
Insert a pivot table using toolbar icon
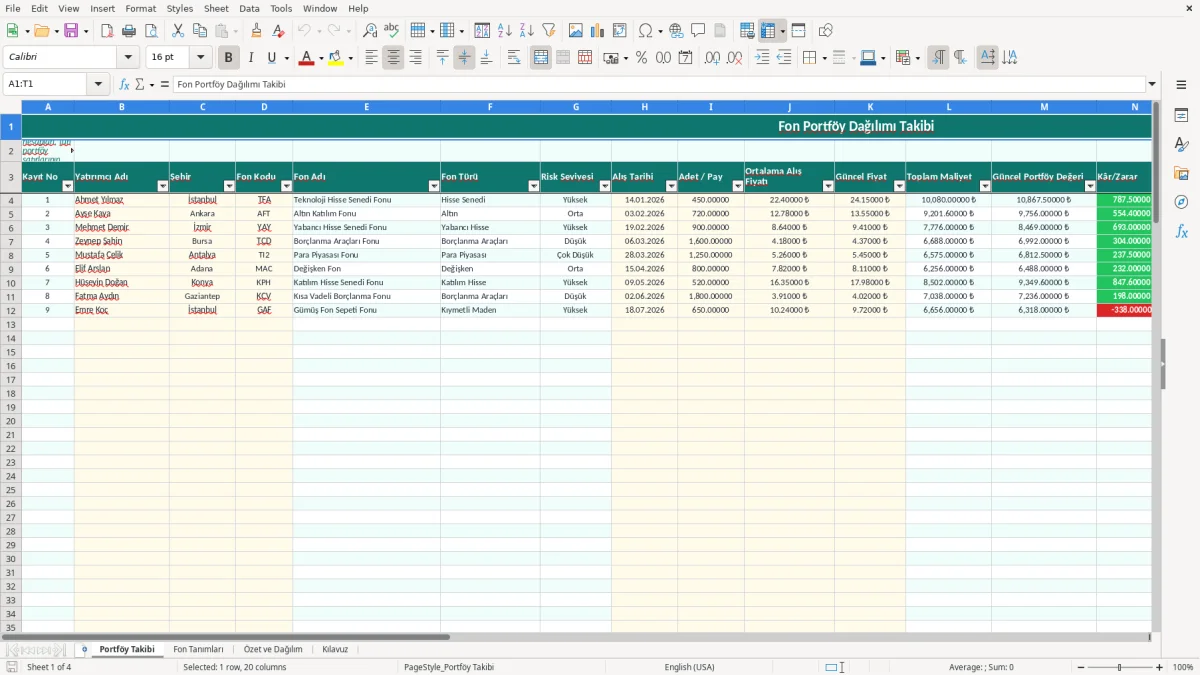tap(620, 31)
